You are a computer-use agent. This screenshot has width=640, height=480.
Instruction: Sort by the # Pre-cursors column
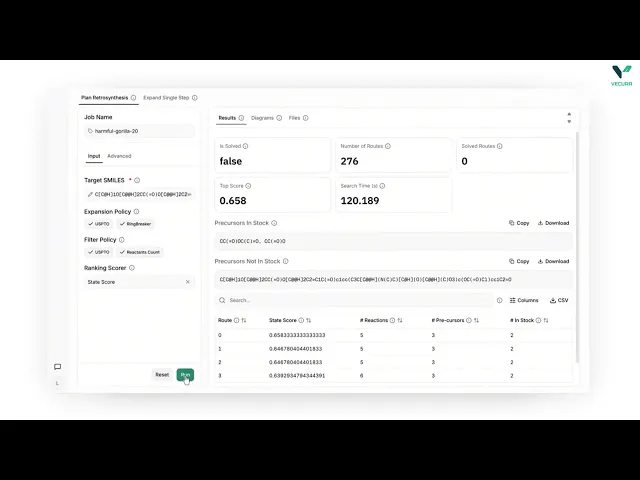coord(476,320)
